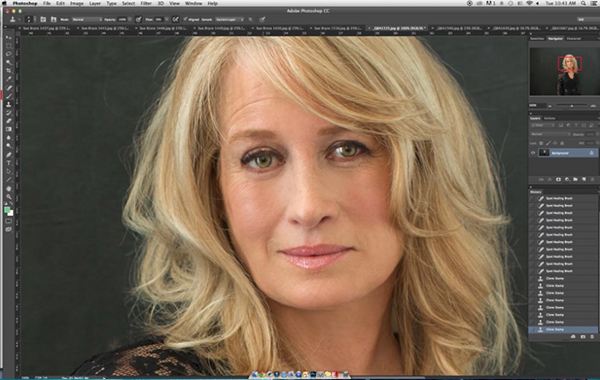
Task: Select the Hand tool
Action: (8, 189)
